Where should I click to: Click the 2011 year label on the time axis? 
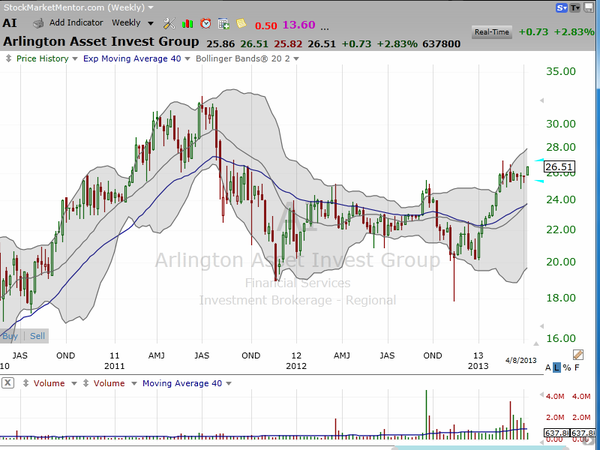(114, 366)
